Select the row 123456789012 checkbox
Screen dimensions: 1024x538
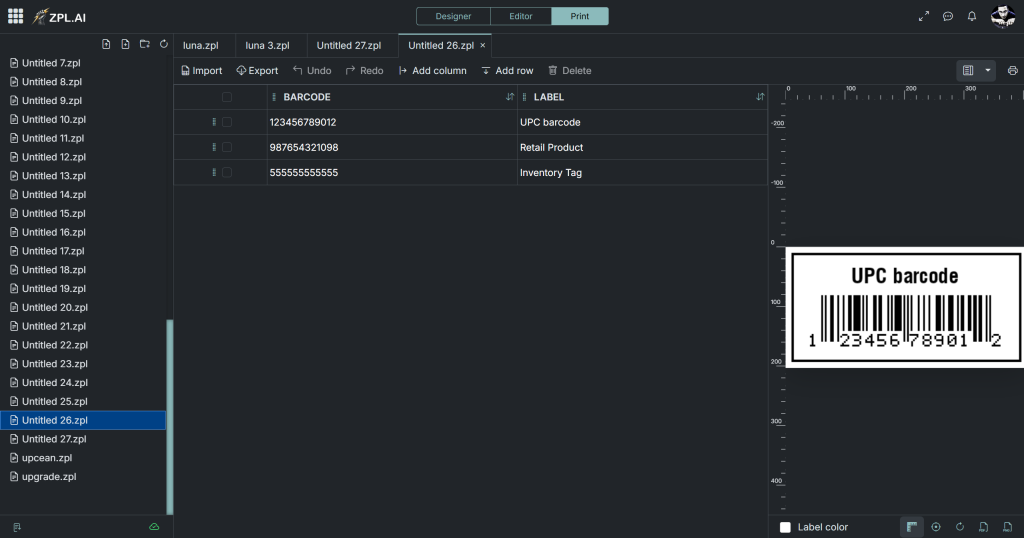[227, 122]
